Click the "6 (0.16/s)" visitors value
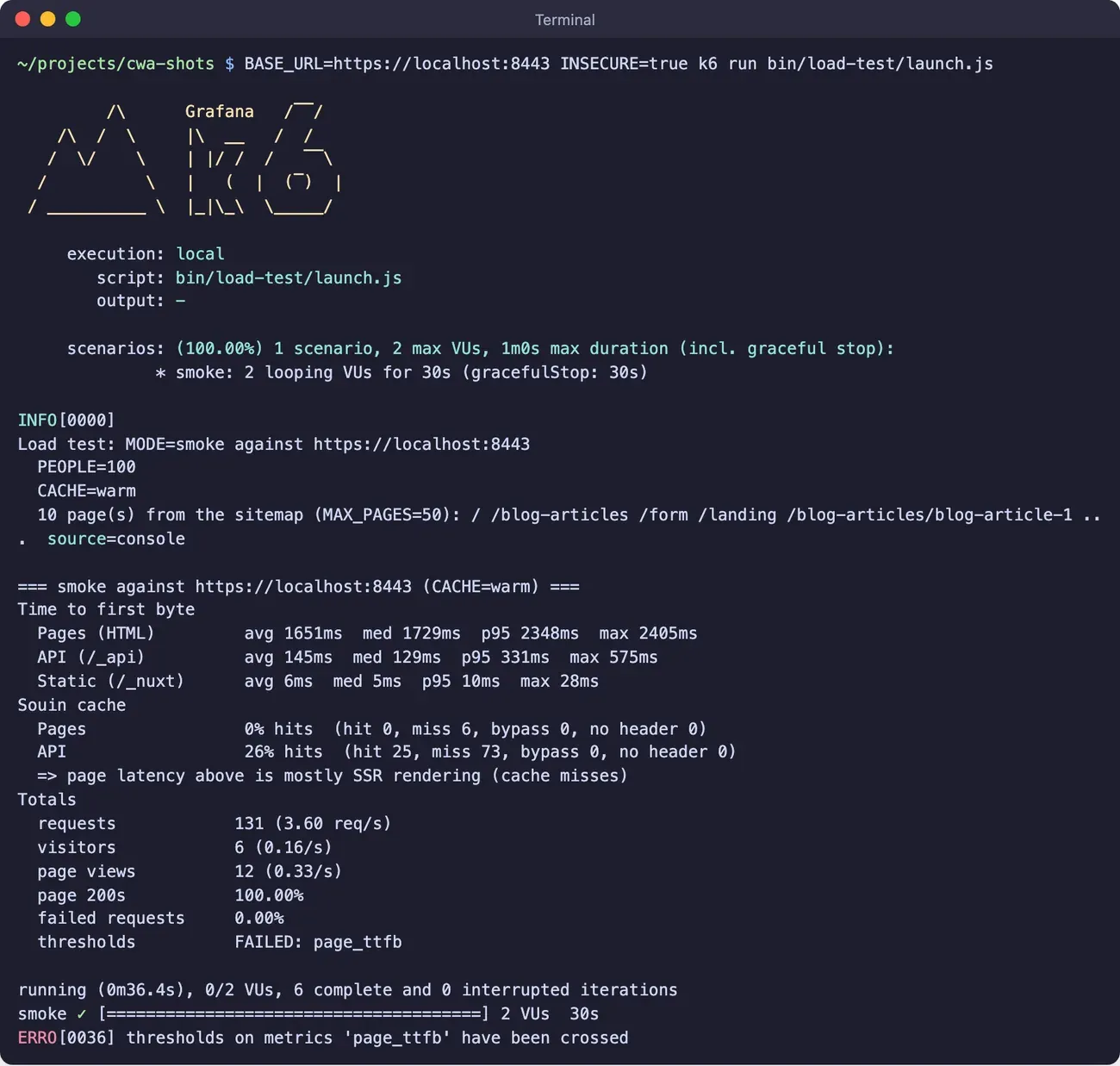This screenshot has height=1066, width=1120. coord(283,848)
